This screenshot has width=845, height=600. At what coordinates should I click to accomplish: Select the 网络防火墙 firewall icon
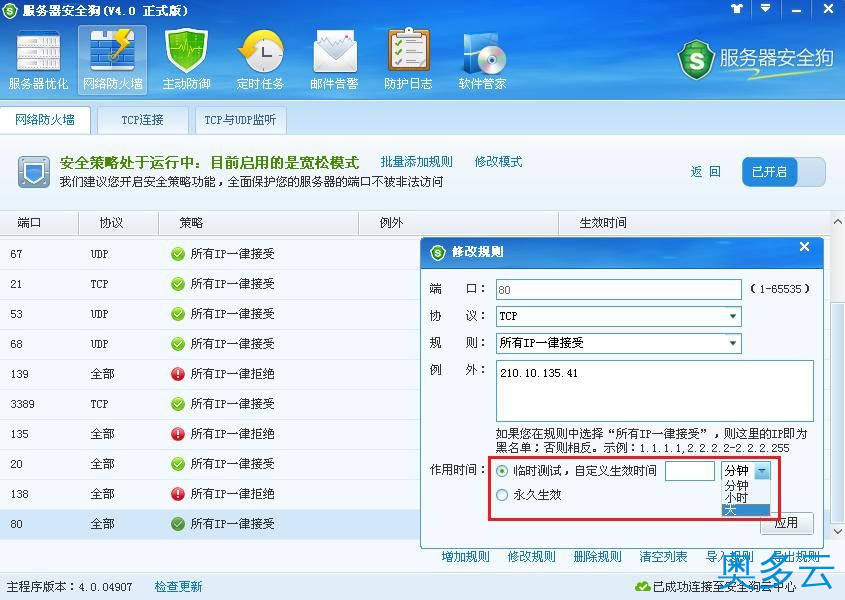113,60
